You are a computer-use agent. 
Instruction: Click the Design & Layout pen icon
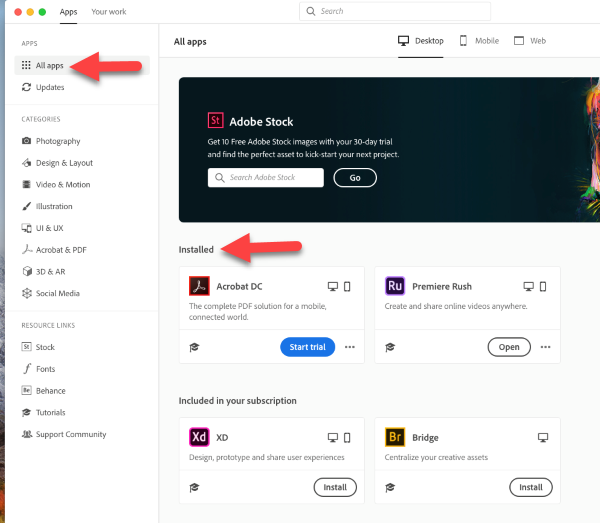point(26,163)
